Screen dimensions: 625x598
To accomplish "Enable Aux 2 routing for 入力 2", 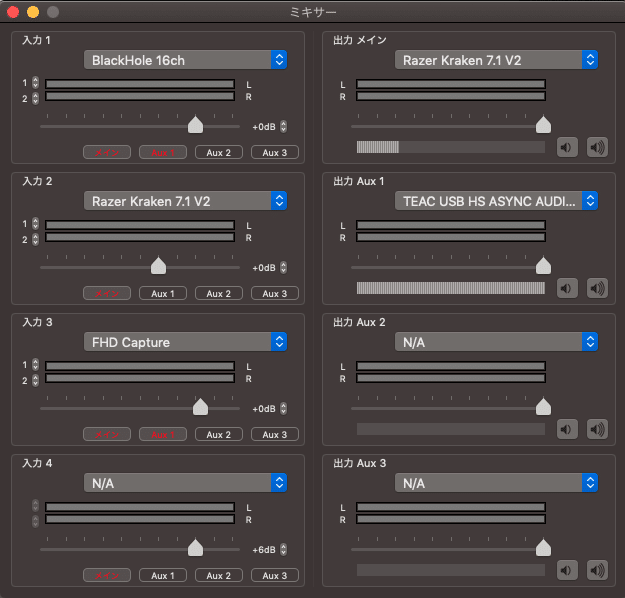I will [x=219, y=294].
